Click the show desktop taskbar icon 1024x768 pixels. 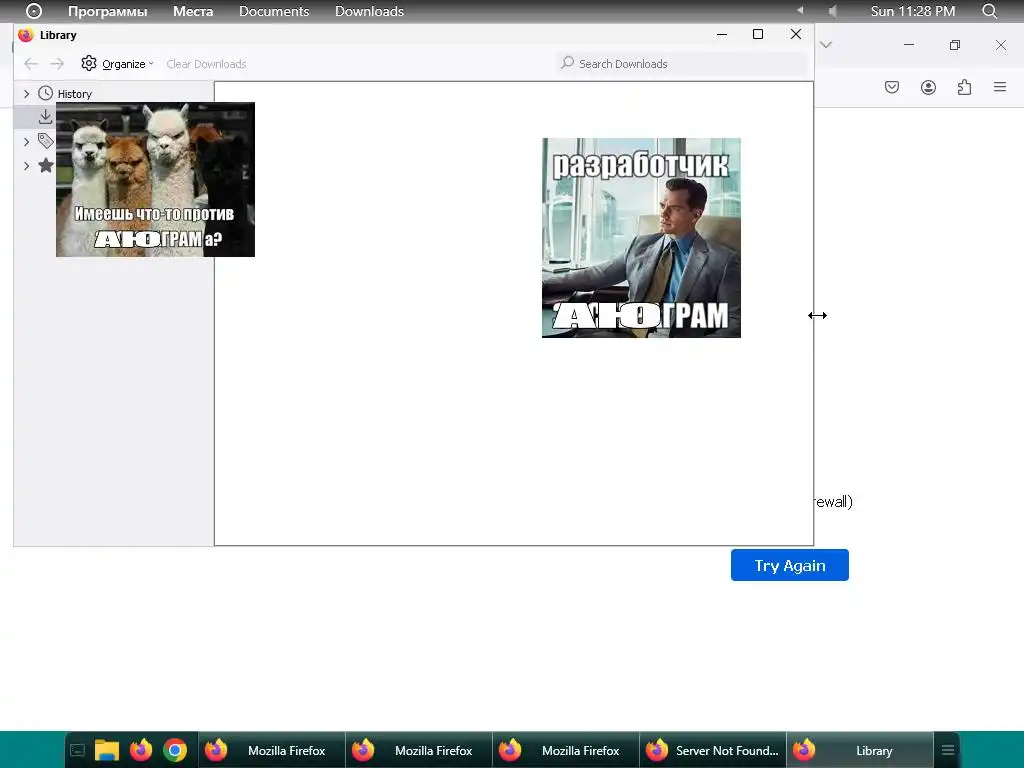tap(77, 750)
